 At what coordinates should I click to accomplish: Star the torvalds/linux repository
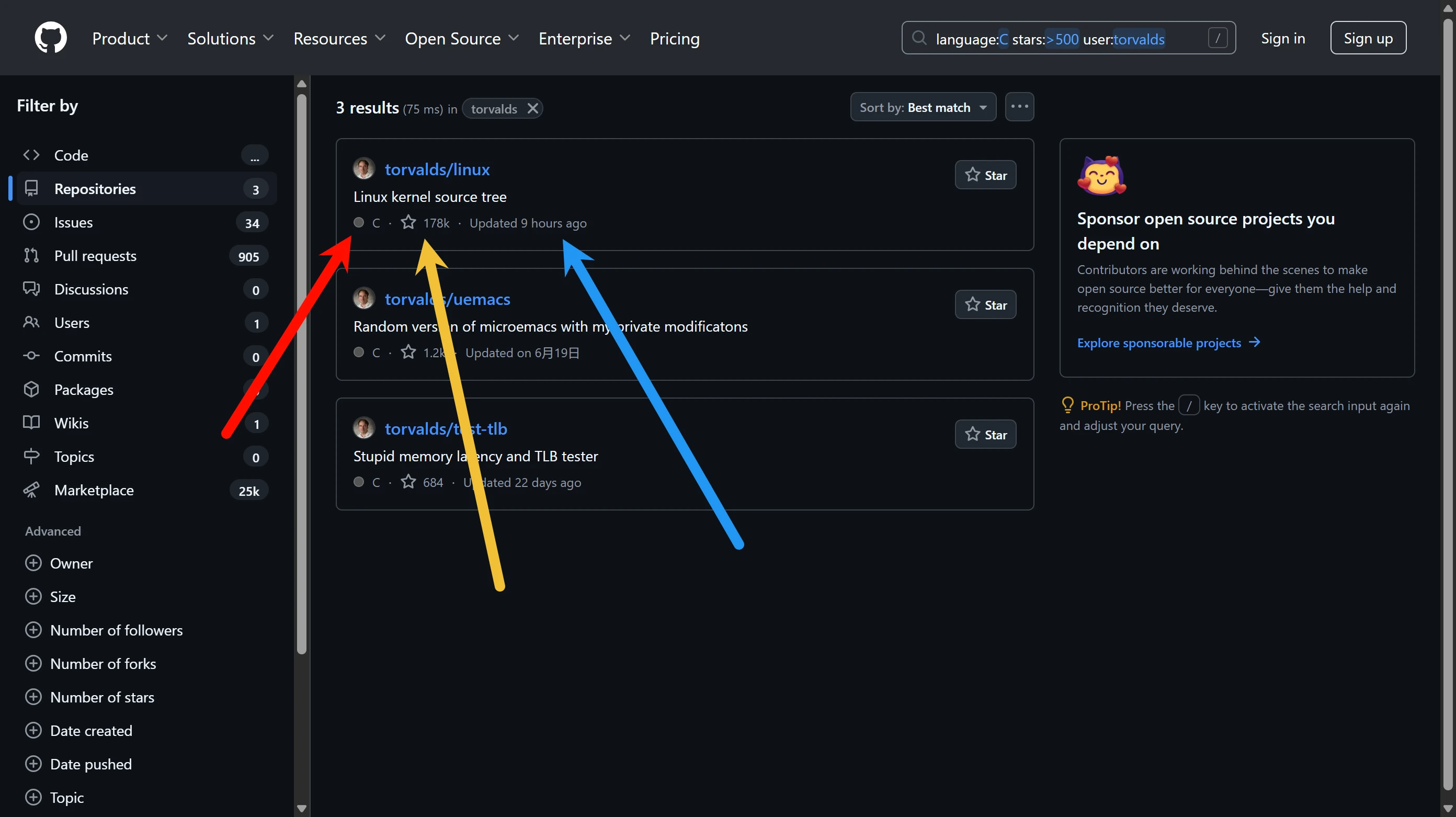[x=985, y=175]
